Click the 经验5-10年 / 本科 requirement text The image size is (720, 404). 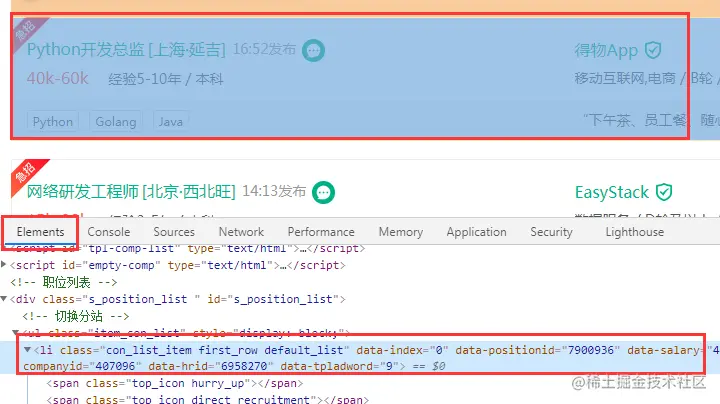click(166, 79)
